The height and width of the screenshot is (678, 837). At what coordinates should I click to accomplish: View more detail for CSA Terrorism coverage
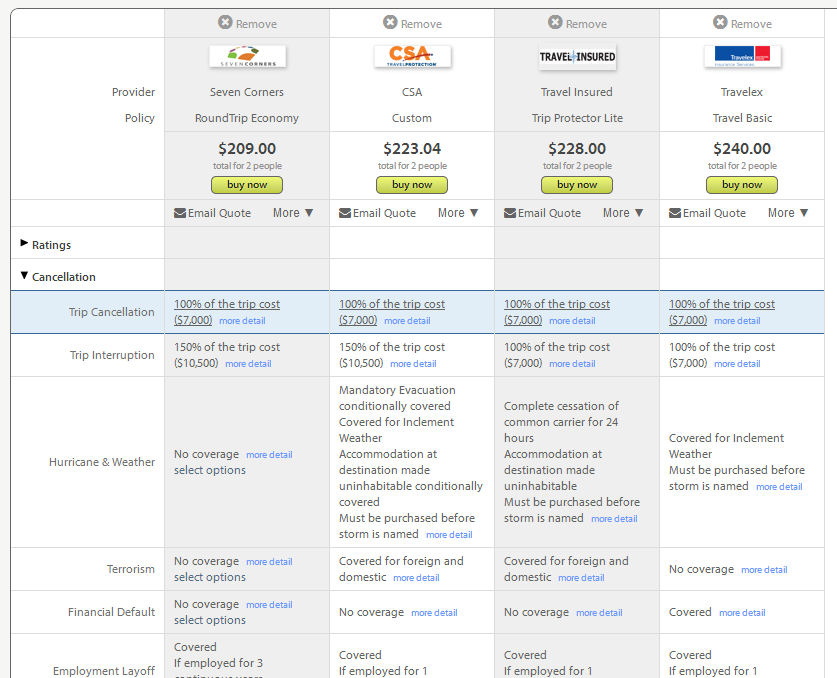(x=416, y=578)
